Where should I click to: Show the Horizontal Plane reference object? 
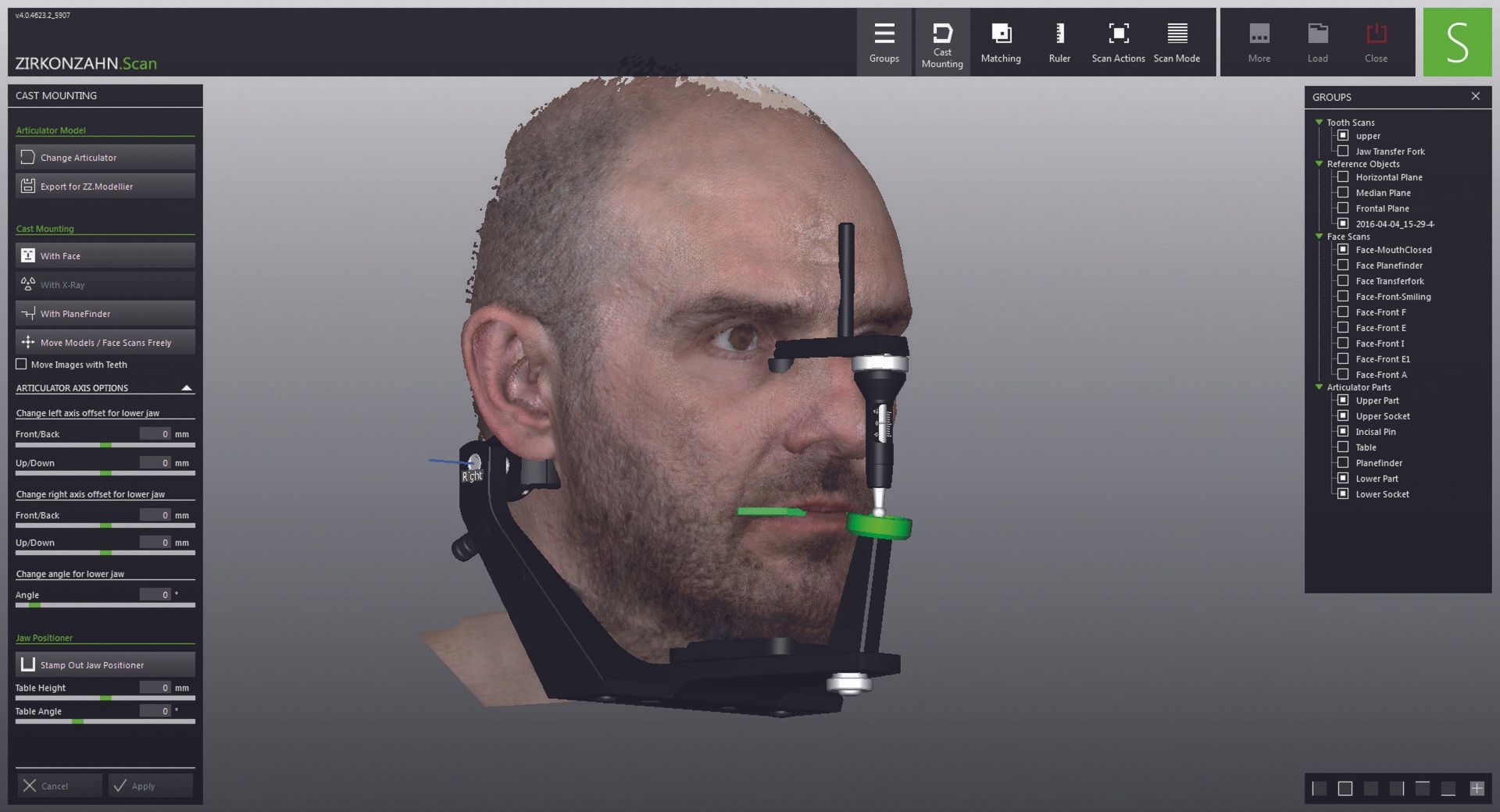tap(1343, 176)
